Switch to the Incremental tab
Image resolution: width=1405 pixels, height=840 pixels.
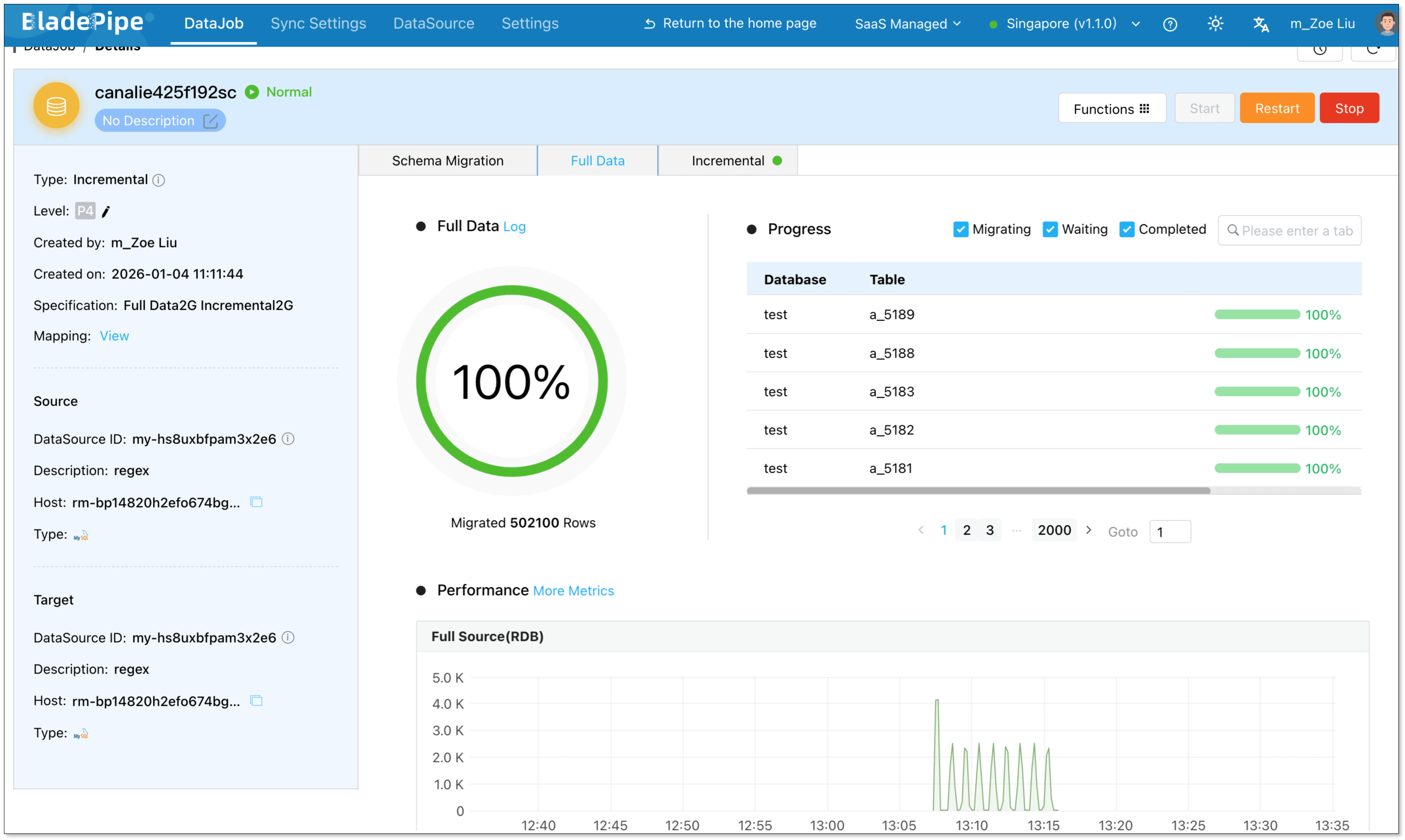728,161
